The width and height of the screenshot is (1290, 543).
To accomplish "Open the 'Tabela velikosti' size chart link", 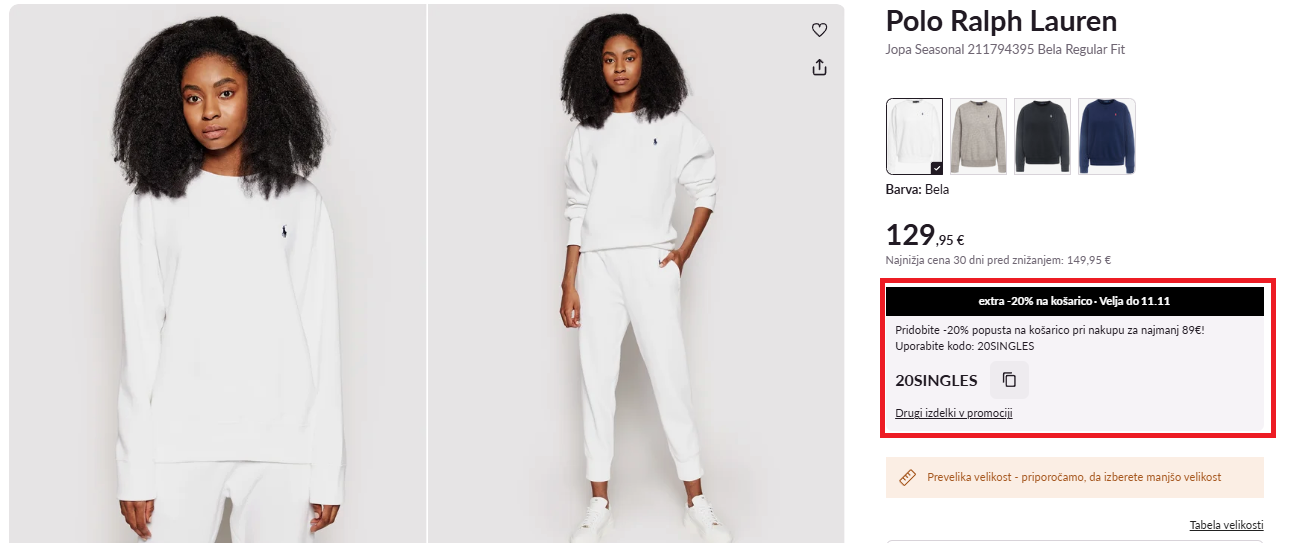I will coord(1226,525).
